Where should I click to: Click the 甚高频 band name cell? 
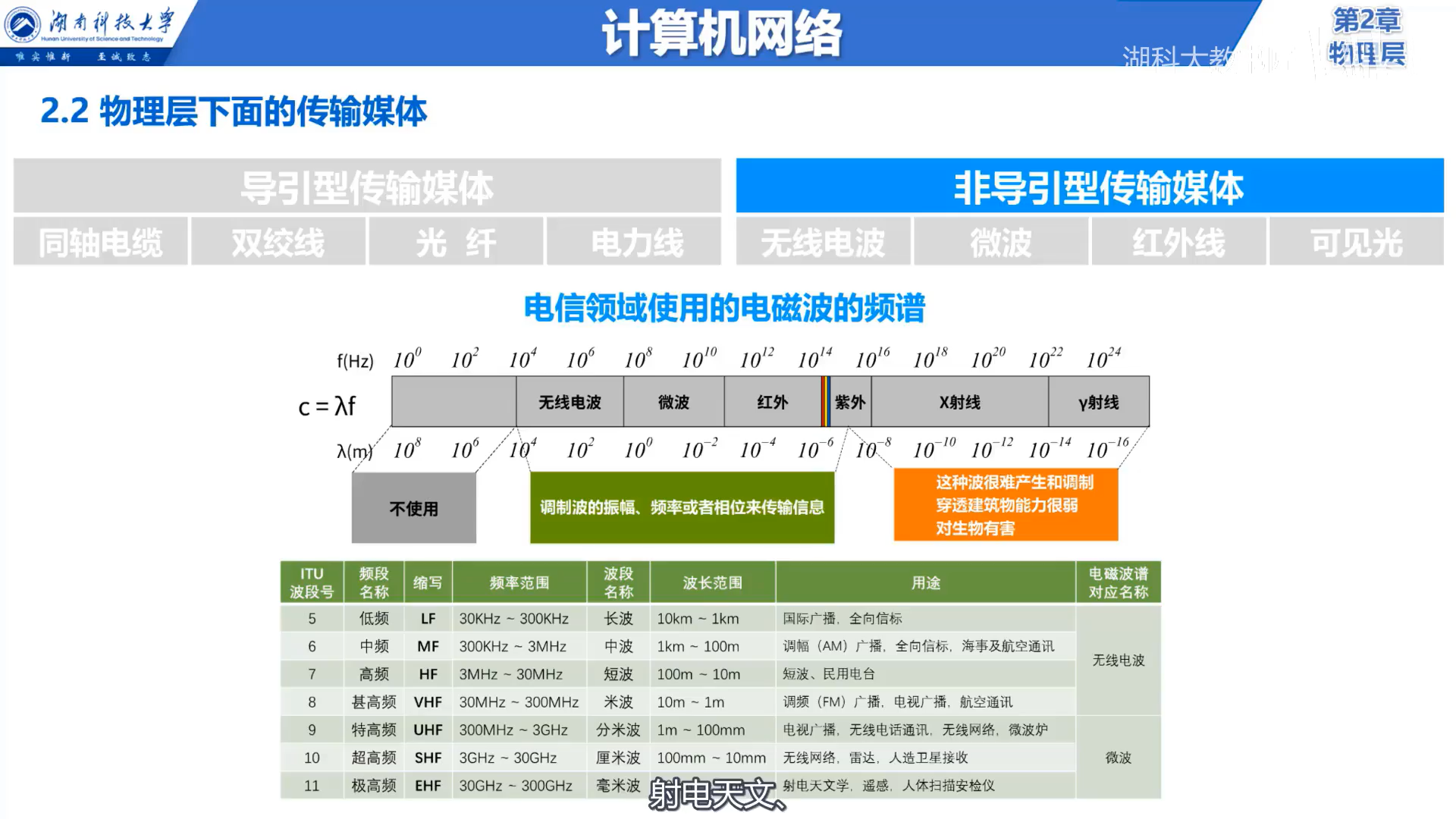pos(374,702)
